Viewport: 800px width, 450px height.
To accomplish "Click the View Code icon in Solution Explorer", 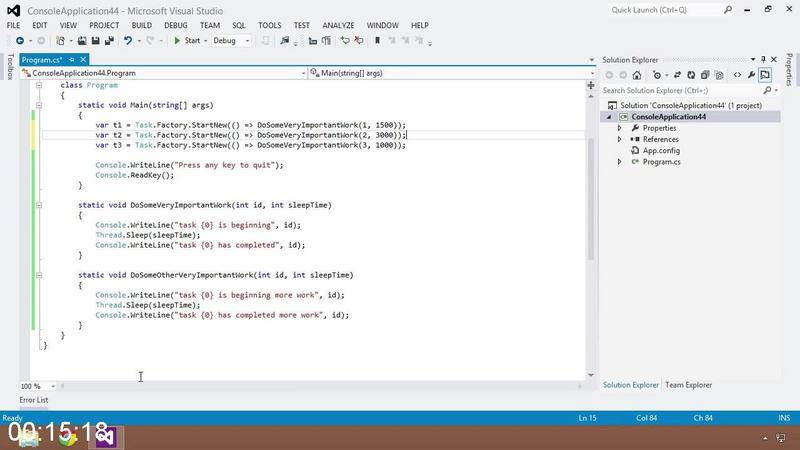I will click(x=737, y=76).
